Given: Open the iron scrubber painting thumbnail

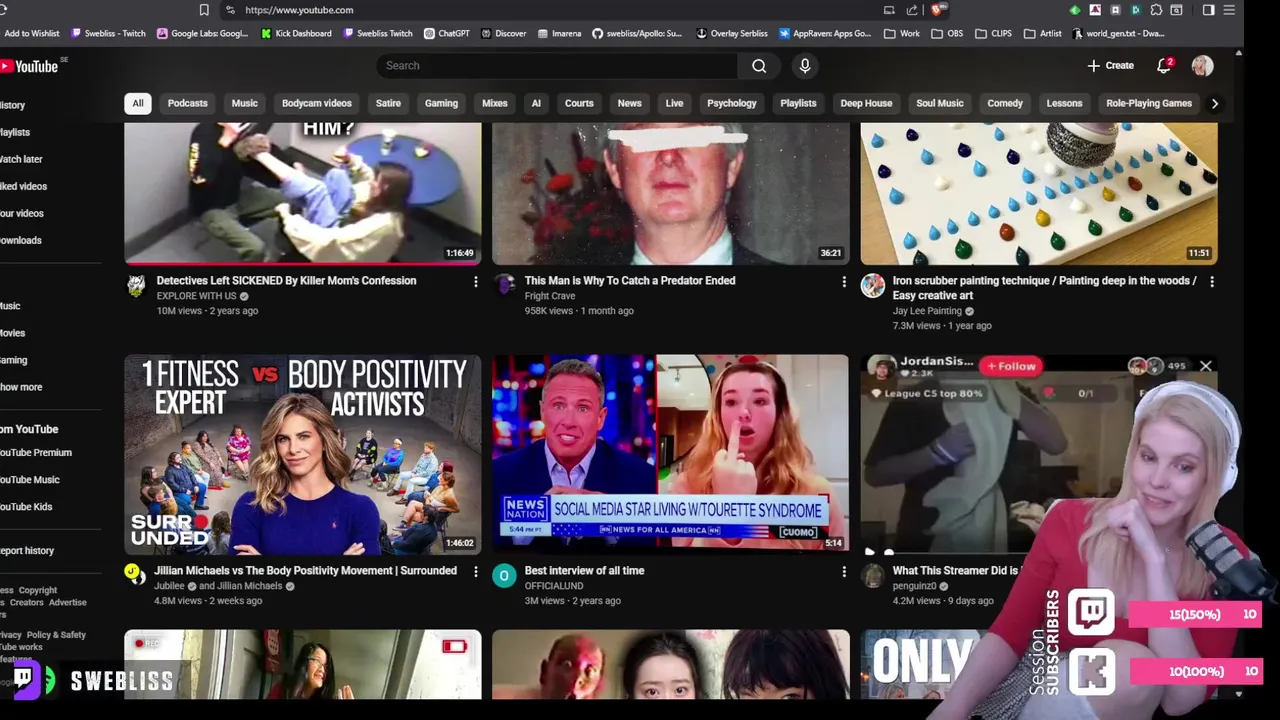Looking at the screenshot, I should [x=1039, y=194].
